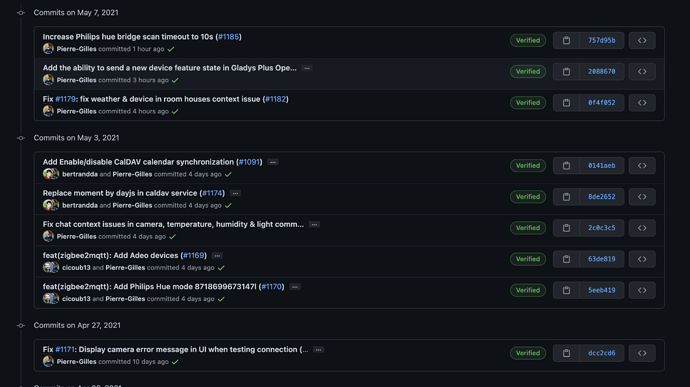690x387 pixels.
Task: Copy SHA for commit 5eeb419
Action: [566, 291]
